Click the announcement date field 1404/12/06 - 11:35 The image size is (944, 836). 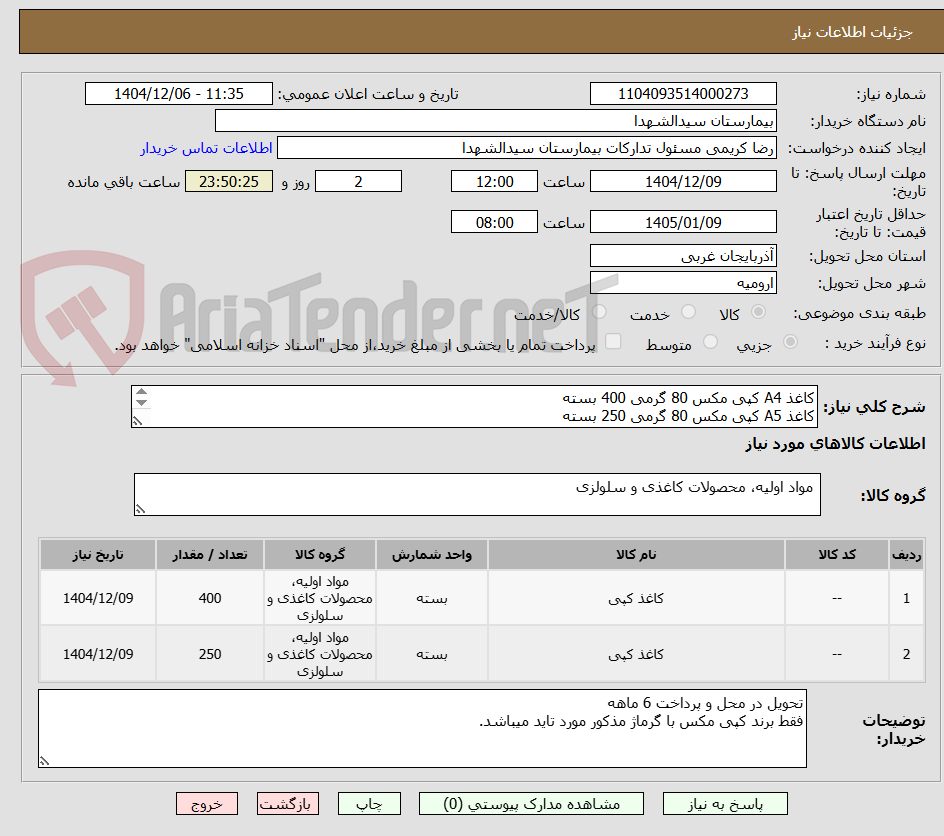click(179, 94)
